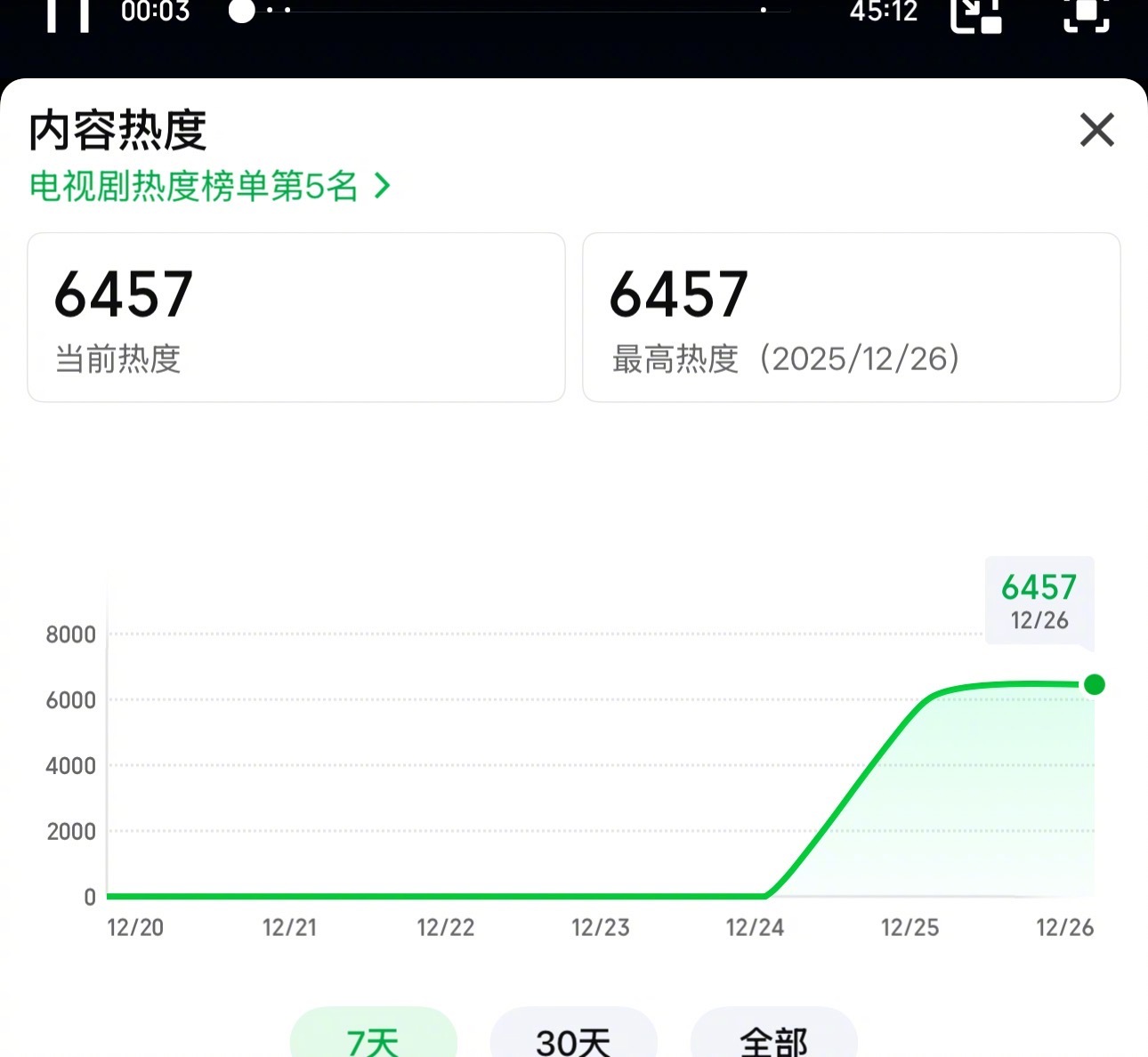The height and width of the screenshot is (1057, 1148).
Task: Open the 当前热度 stat card
Action: pos(296,317)
